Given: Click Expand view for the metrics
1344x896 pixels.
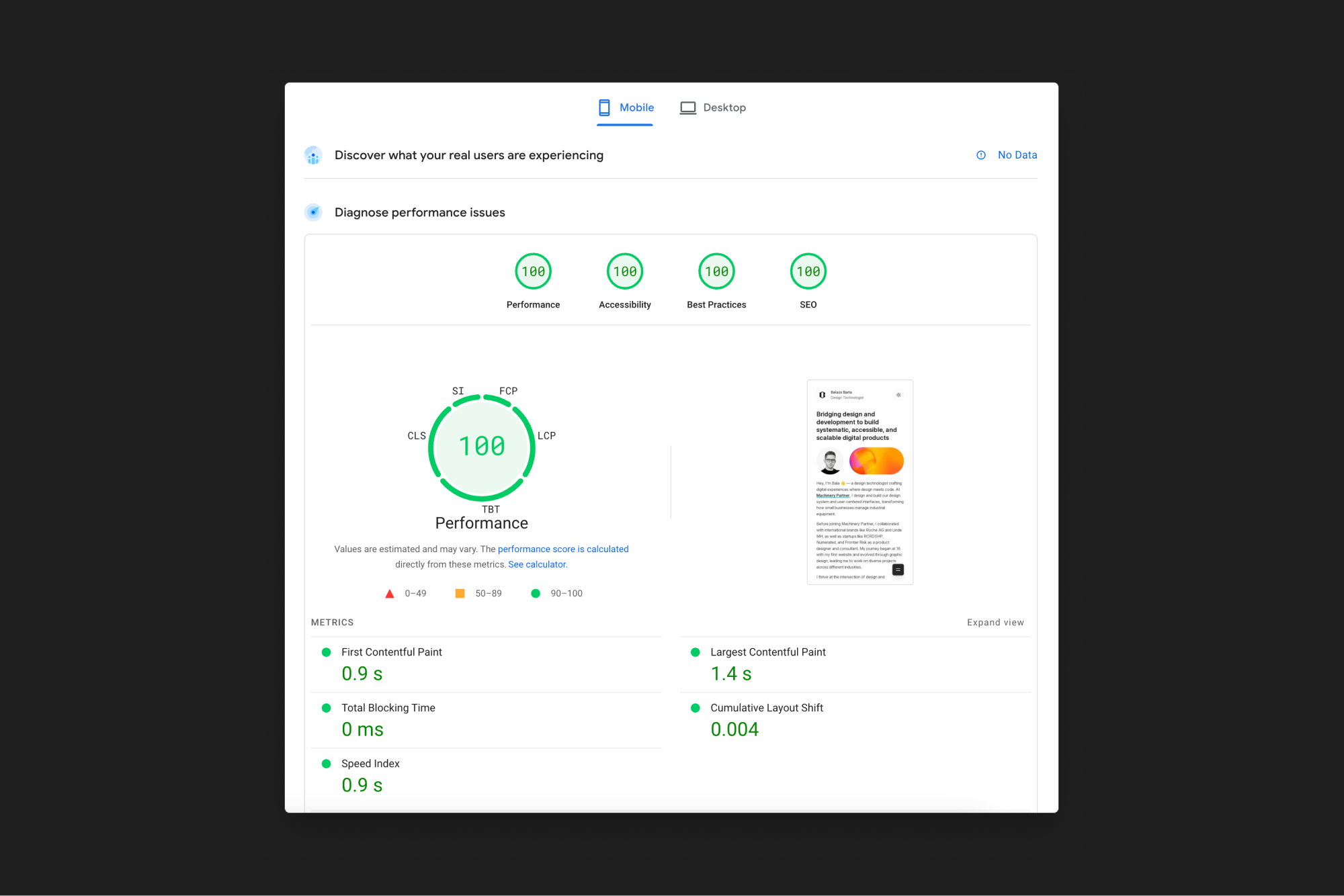Looking at the screenshot, I should pos(995,622).
